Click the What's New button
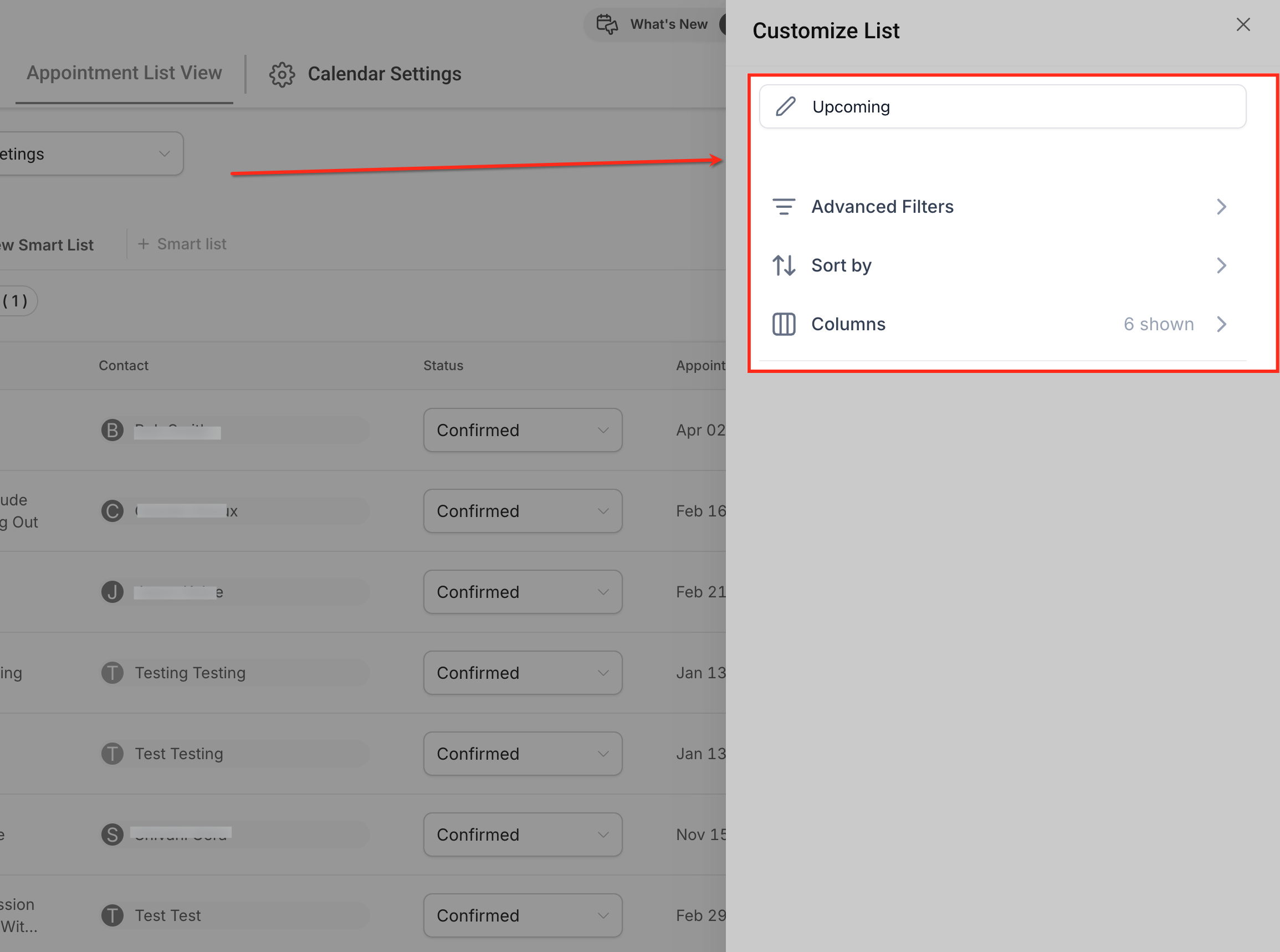This screenshot has width=1280, height=952. coord(668,24)
